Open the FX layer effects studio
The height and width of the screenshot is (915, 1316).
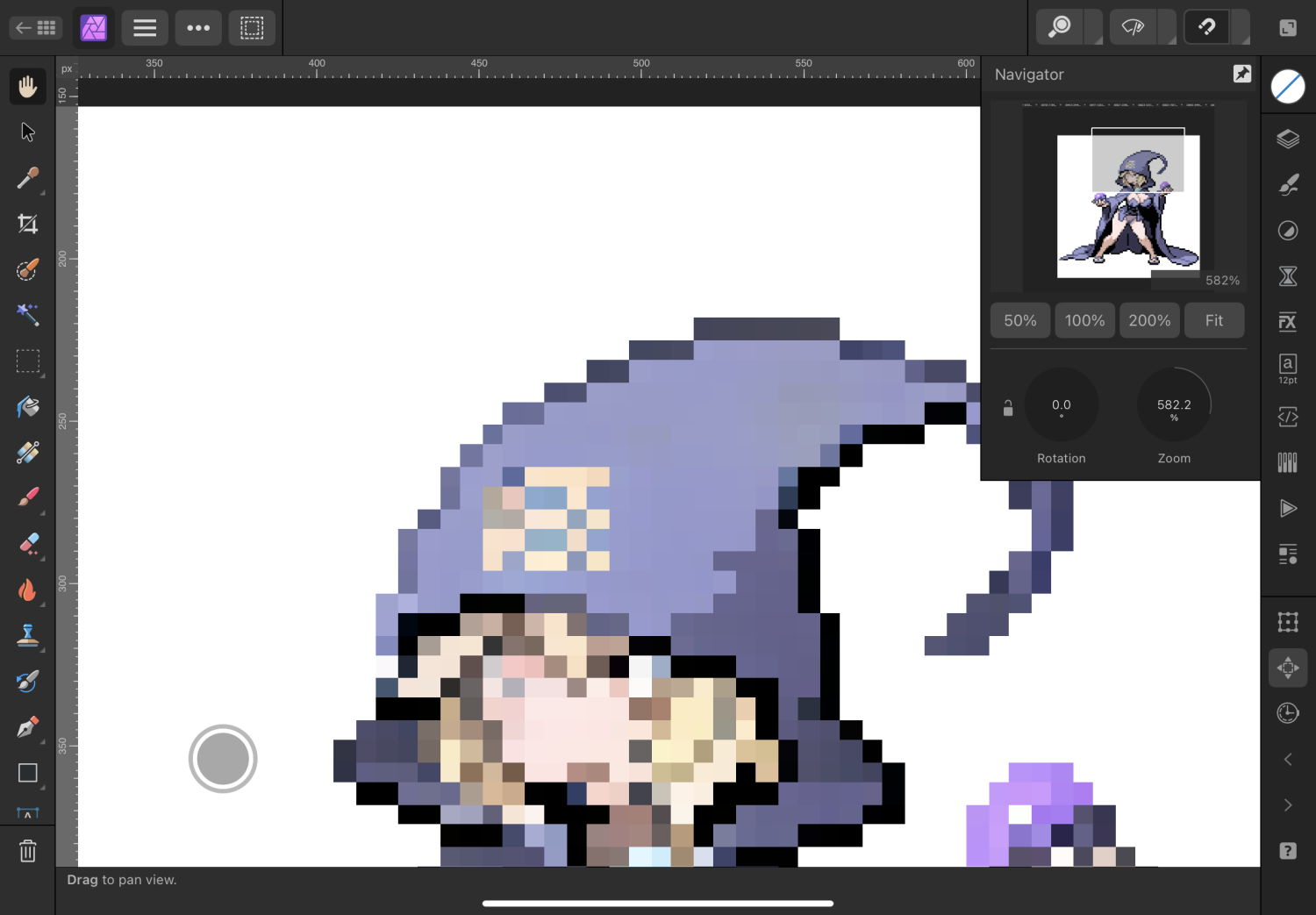coord(1287,322)
